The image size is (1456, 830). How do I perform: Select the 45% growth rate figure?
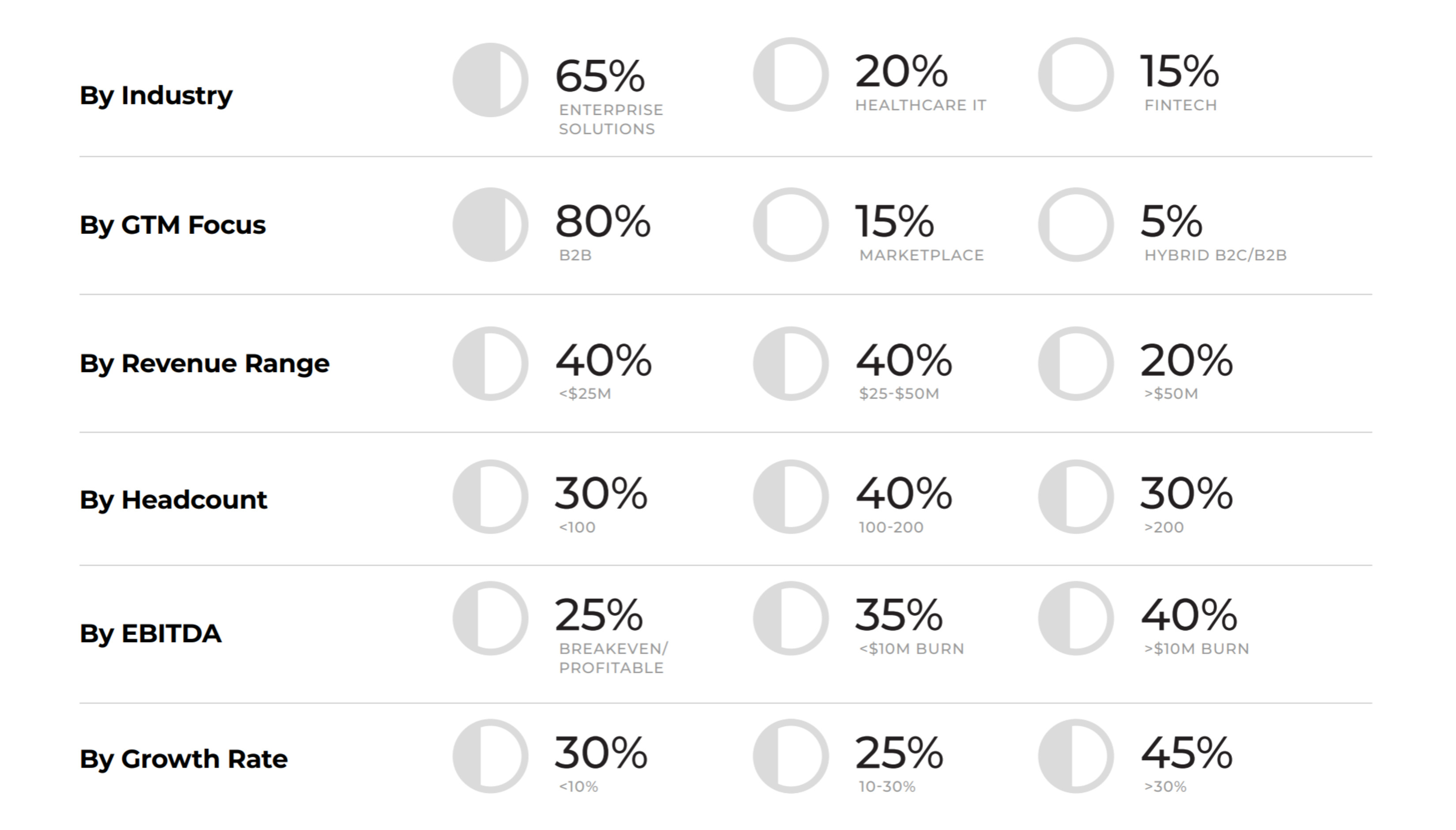(1186, 753)
